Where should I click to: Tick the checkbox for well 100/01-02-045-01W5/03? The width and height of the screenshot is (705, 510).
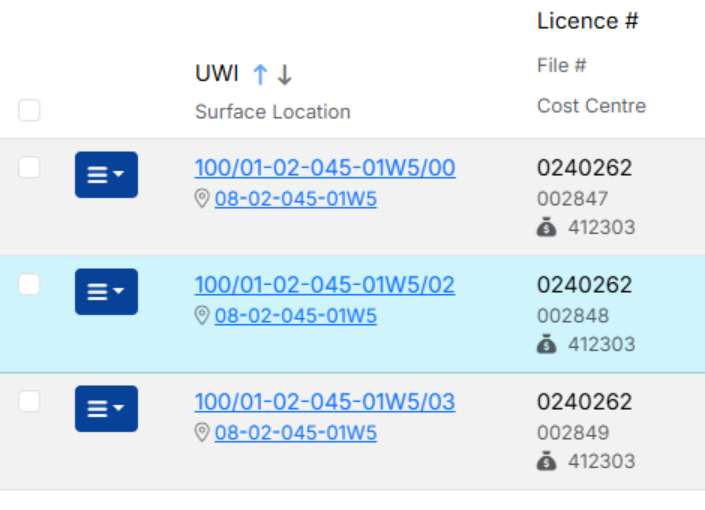(29, 402)
